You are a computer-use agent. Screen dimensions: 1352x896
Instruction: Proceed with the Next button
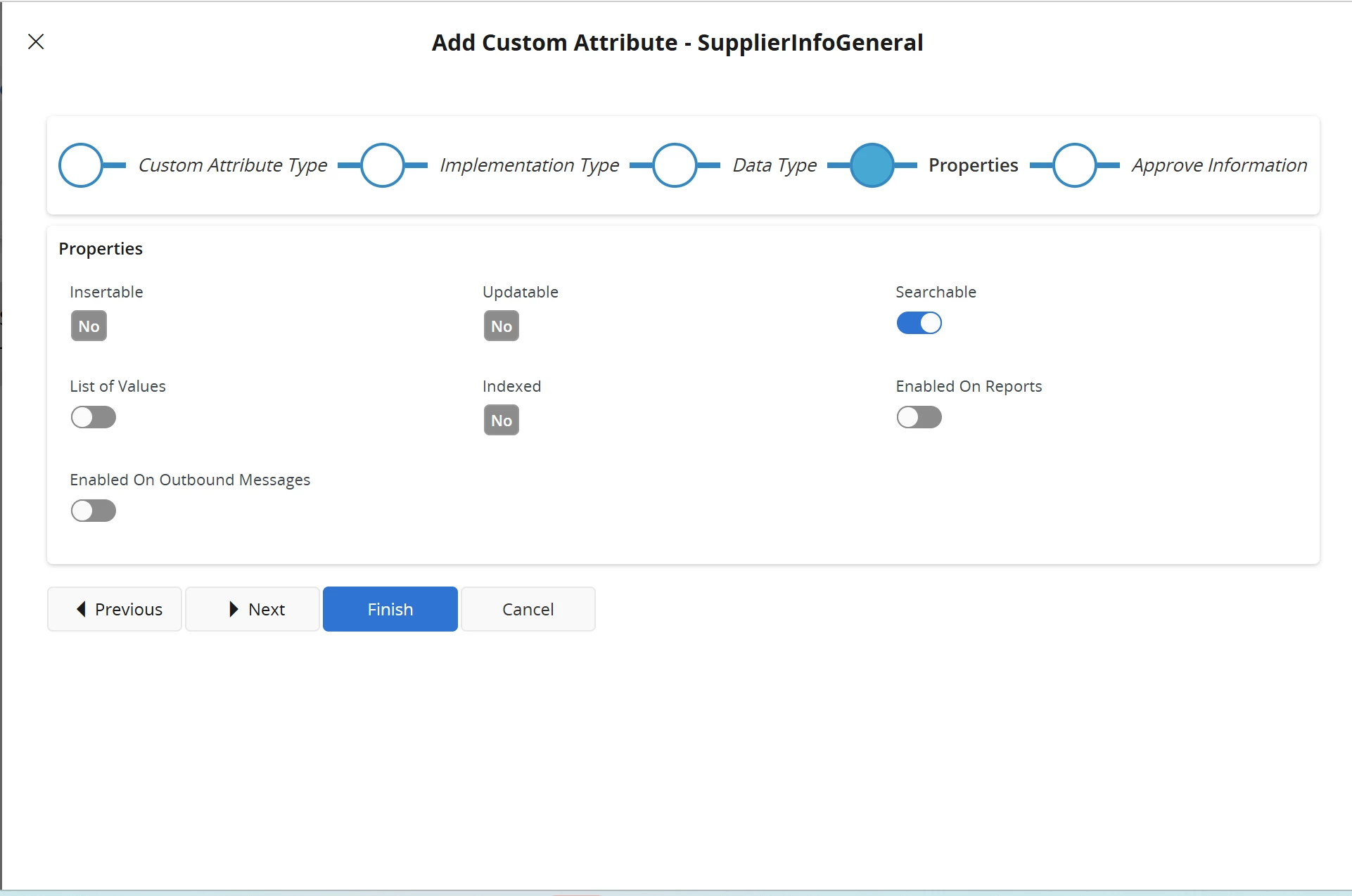point(253,610)
